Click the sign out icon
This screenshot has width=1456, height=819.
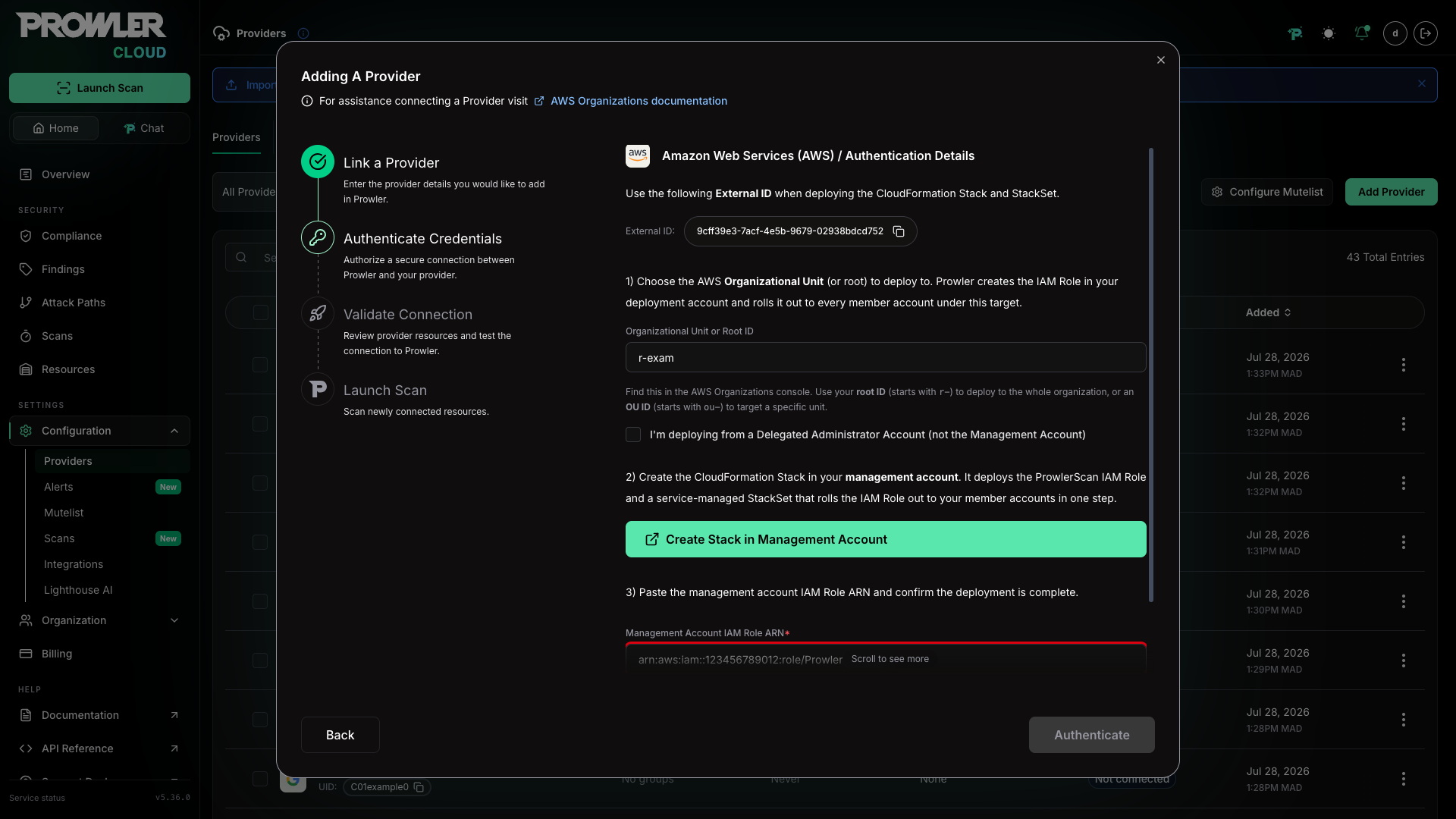coord(1426,33)
